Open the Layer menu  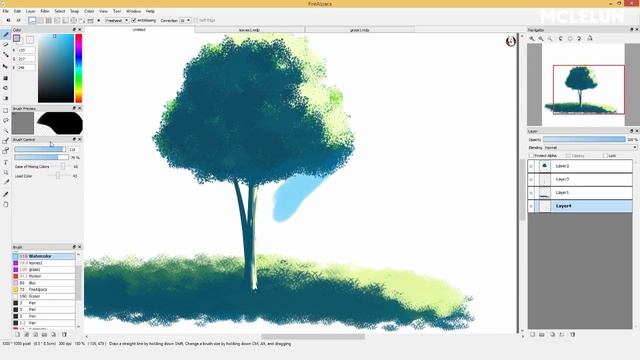click(x=31, y=11)
